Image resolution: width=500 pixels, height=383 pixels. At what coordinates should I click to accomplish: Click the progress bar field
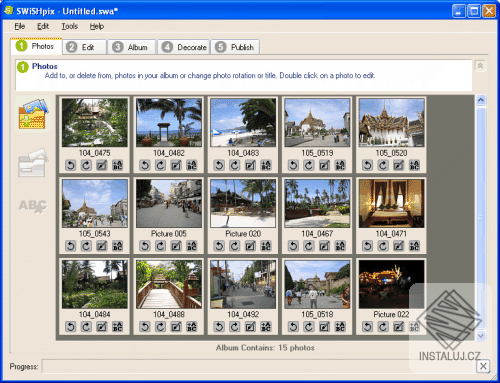coord(259,366)
